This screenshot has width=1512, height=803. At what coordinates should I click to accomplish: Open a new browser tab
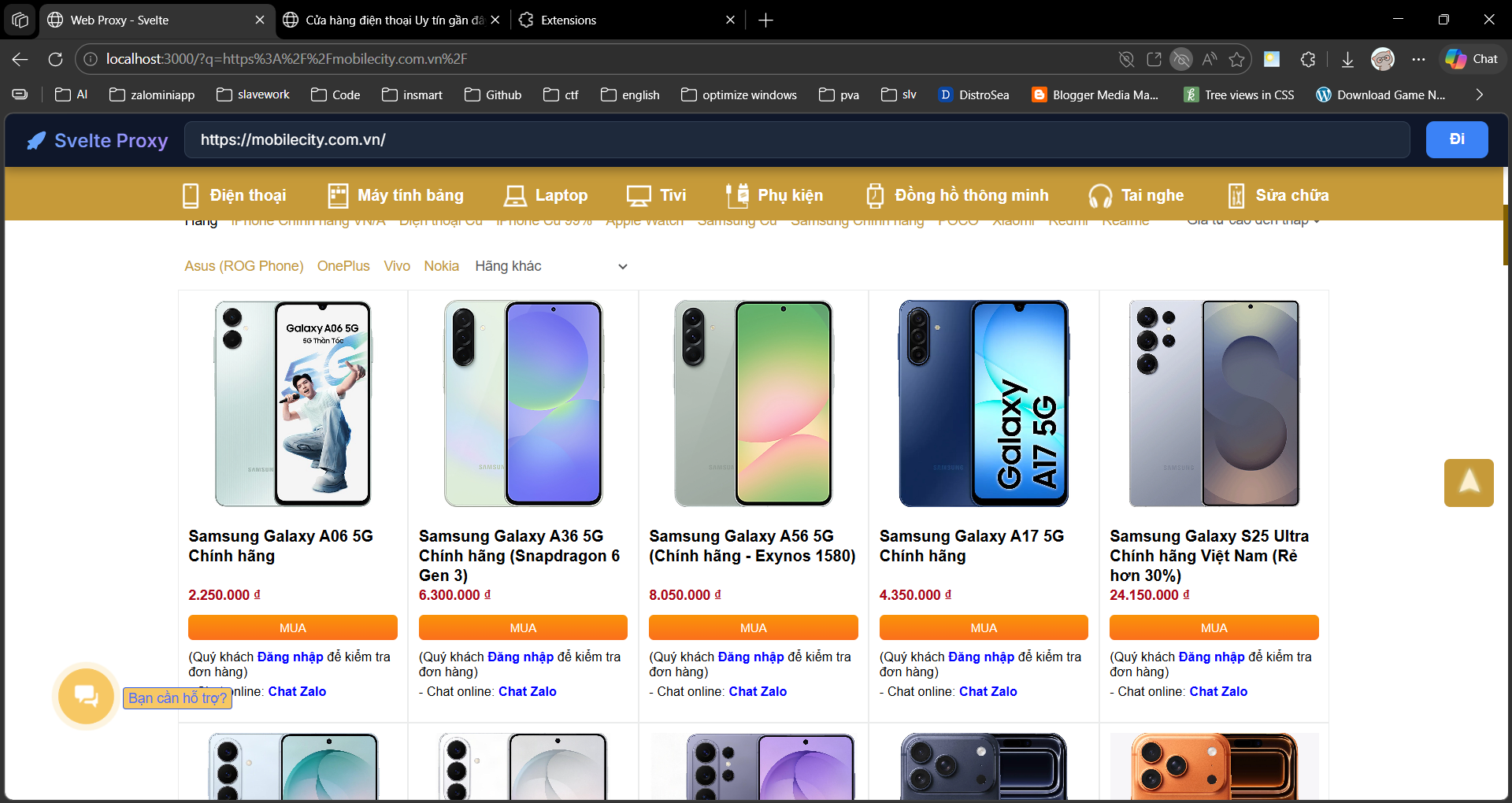tap(765, 20)
